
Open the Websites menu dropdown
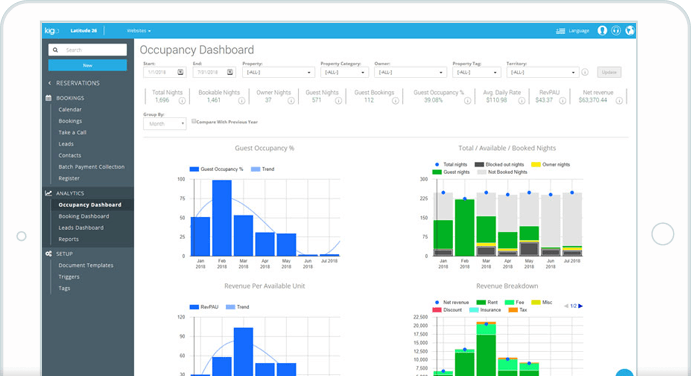139,31
